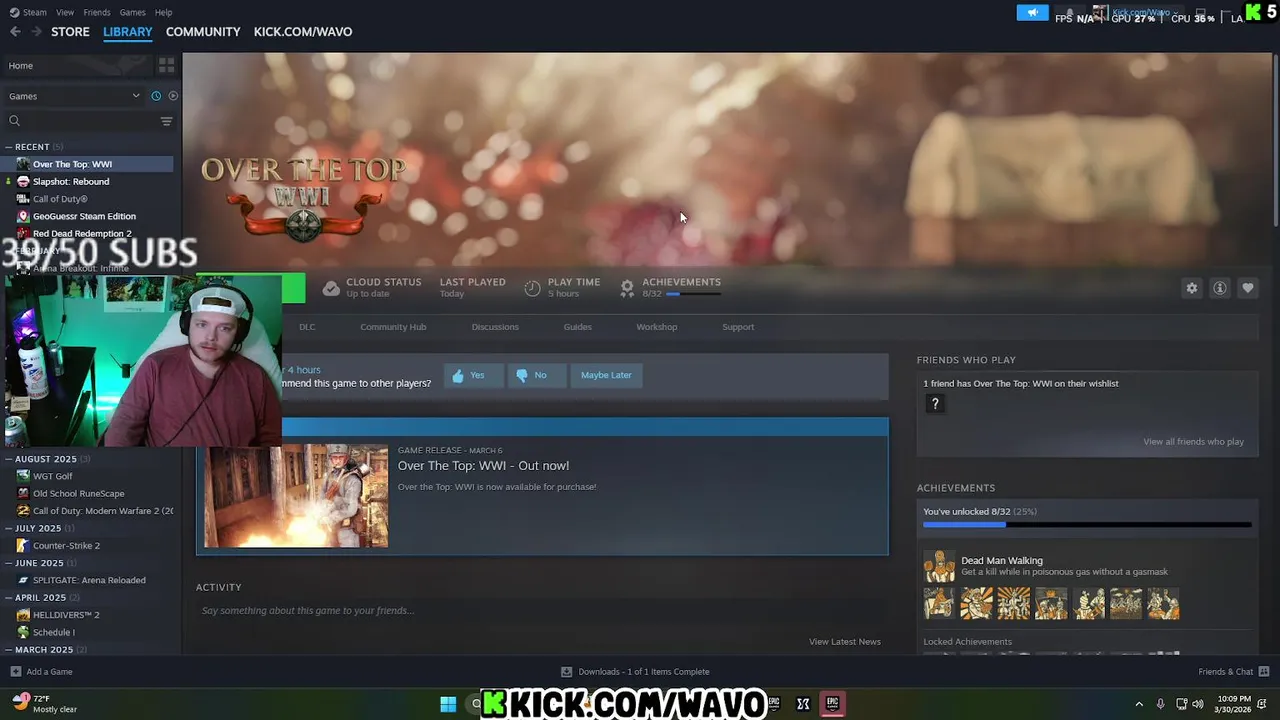Open Dead Man Walking achievement icon
Image resolution: width=1280 pixels, height=720 pixels.
pyautogui.click(x=939, y=566)
